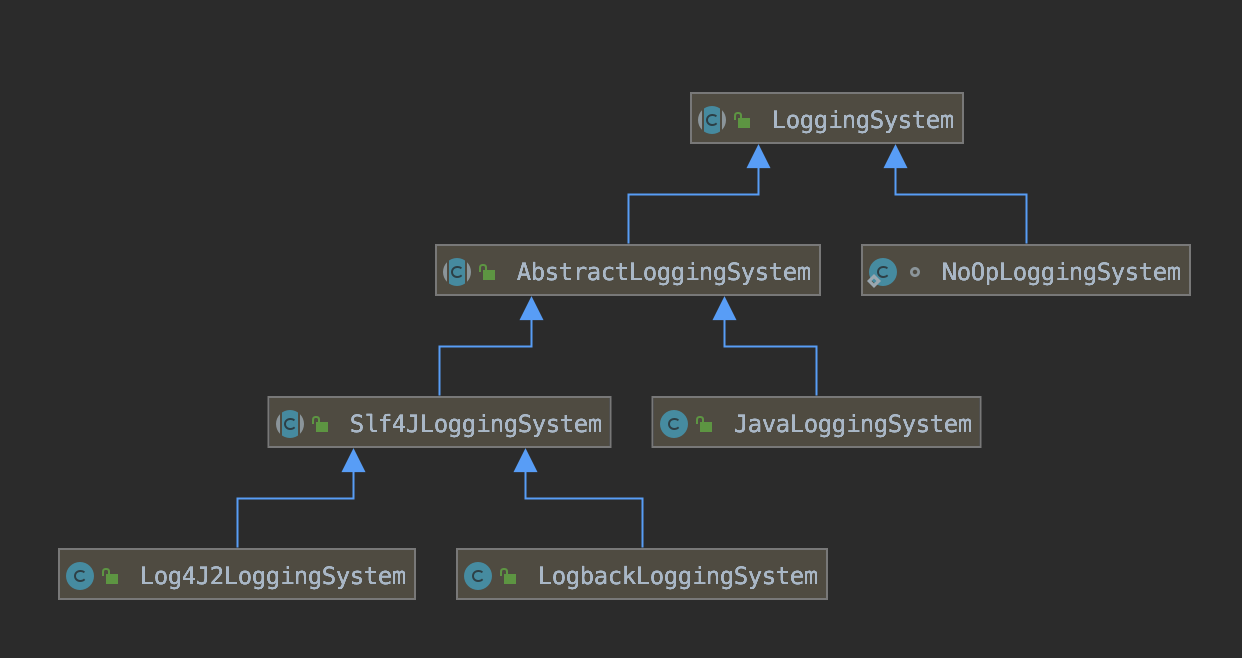The image size is (1242, 658).
Task: Click the static class icon of NoOpLoggingSystem
Action: click(x=882, y=272)
